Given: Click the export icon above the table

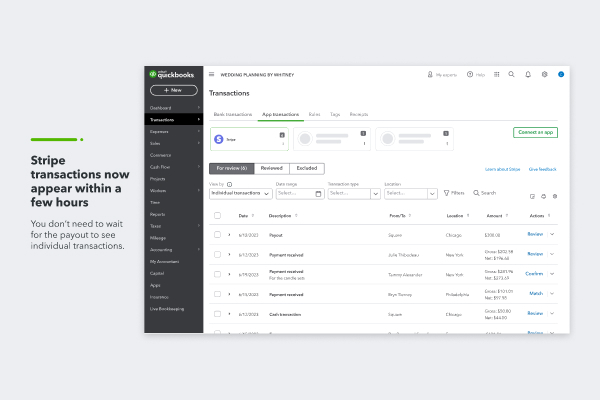Looking at the screenshot, I should coord(532,196).
